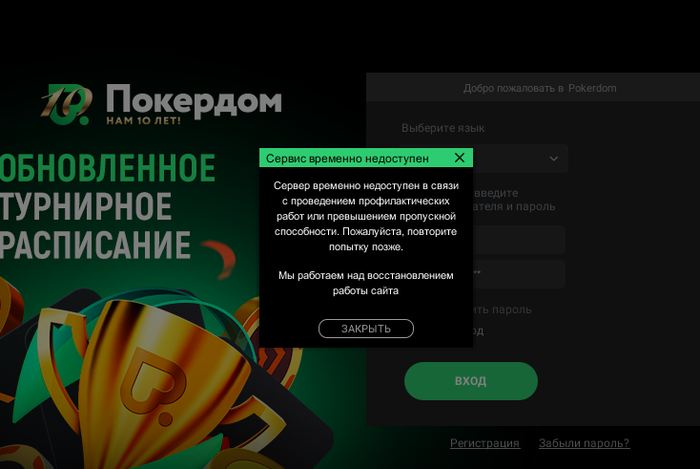Click the ОБНОВЛЕННОЕ ТУРНИРНОЕ РАСПИСАНИЕ banner heading

[107, 206]
